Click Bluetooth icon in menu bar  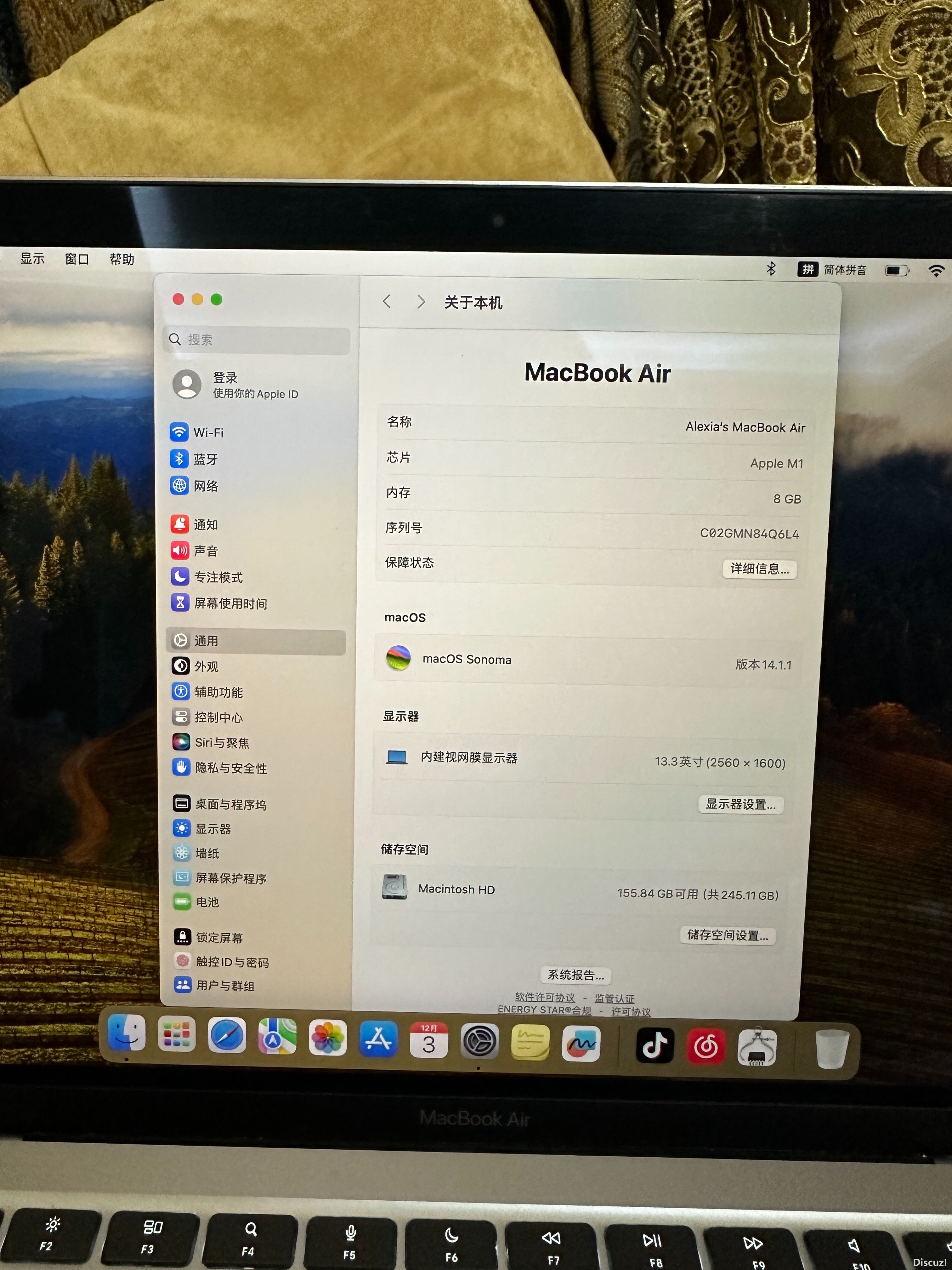[x=771, y=268]
